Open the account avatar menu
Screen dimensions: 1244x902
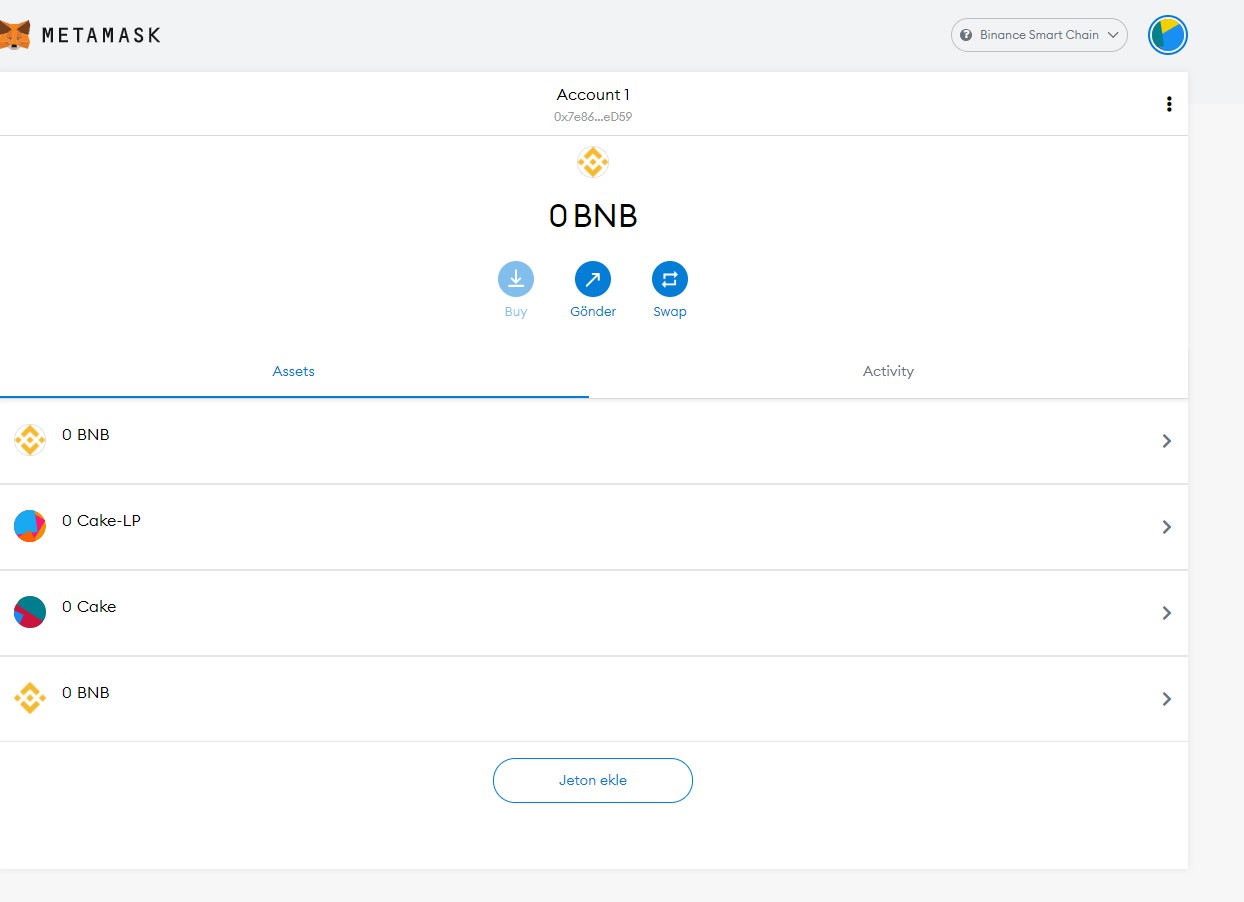coord(1167,35)
